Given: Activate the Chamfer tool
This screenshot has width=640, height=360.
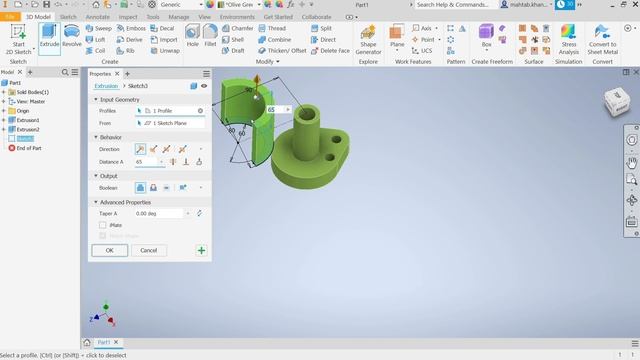Looking at the screenshot, I should (x=238, y=28).
